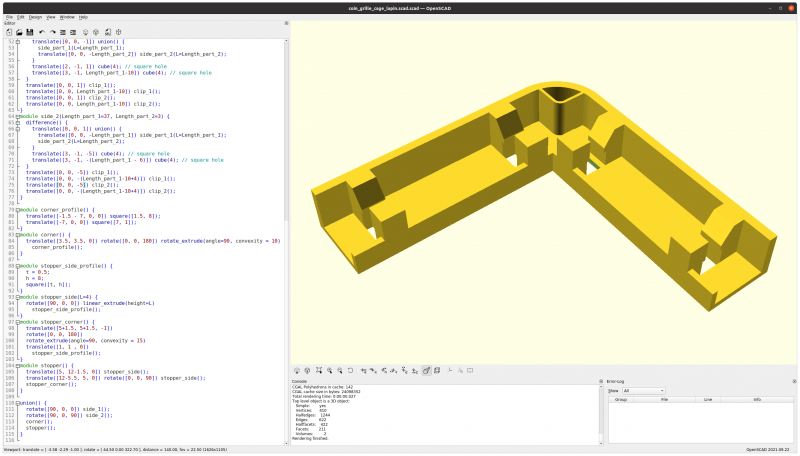The image size is (800, 456).
Task: Switch to the Front view icon
Action: pyautogui.click(x=405, y=371)
